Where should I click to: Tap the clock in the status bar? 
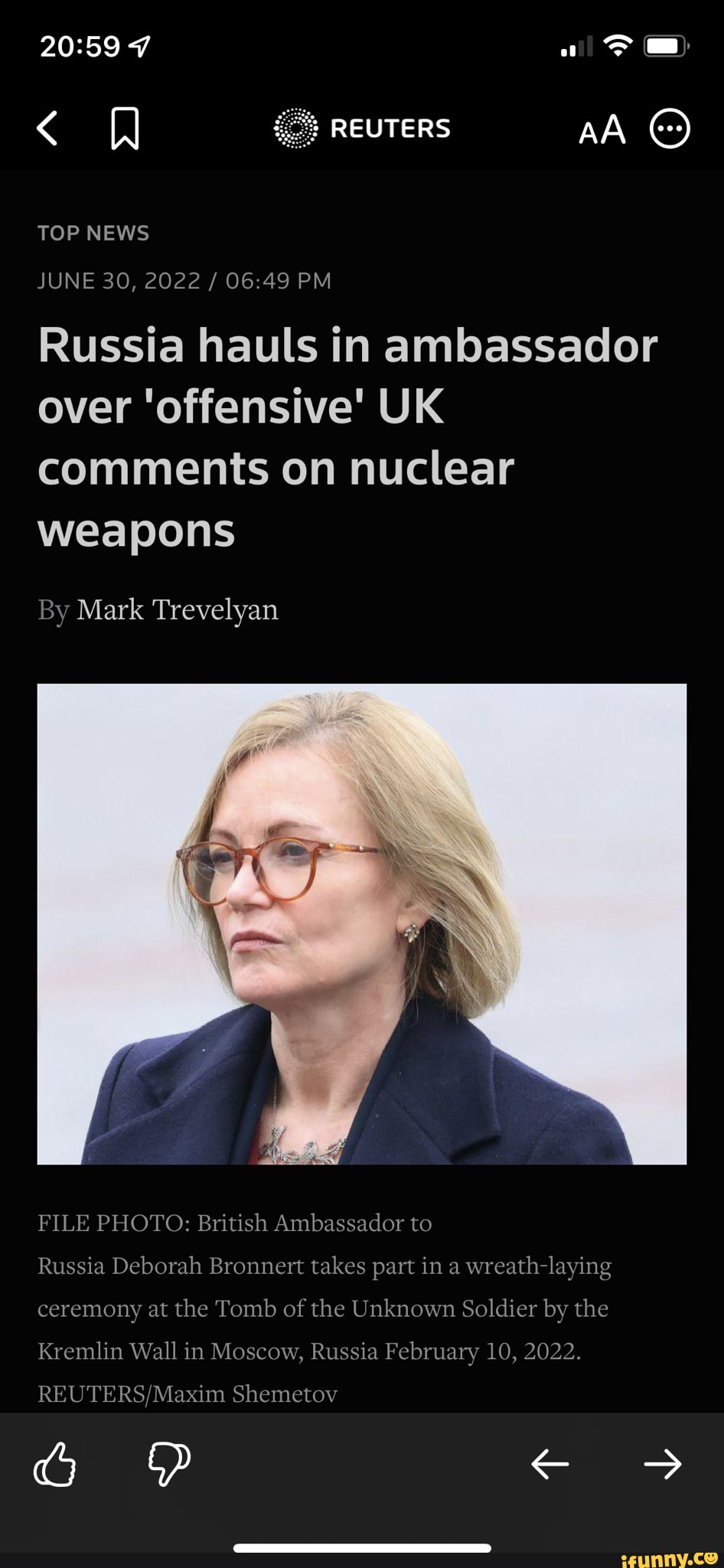tap(80, 47)
